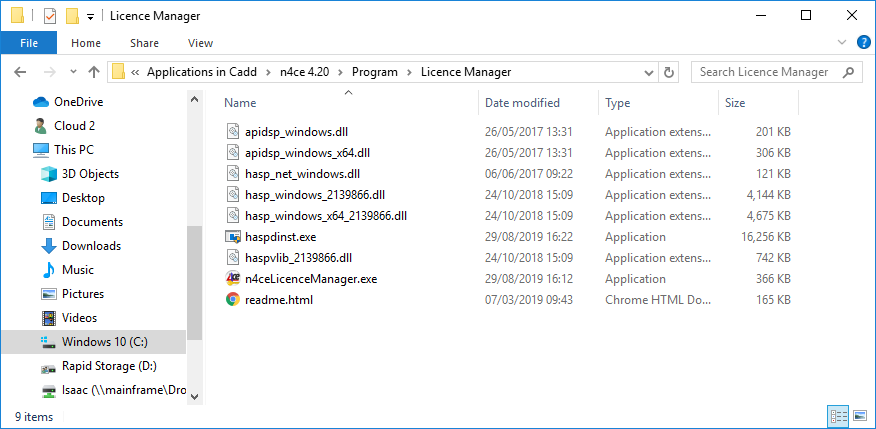Expand the ribbon with chevron arrow

(x=841, y=43)
